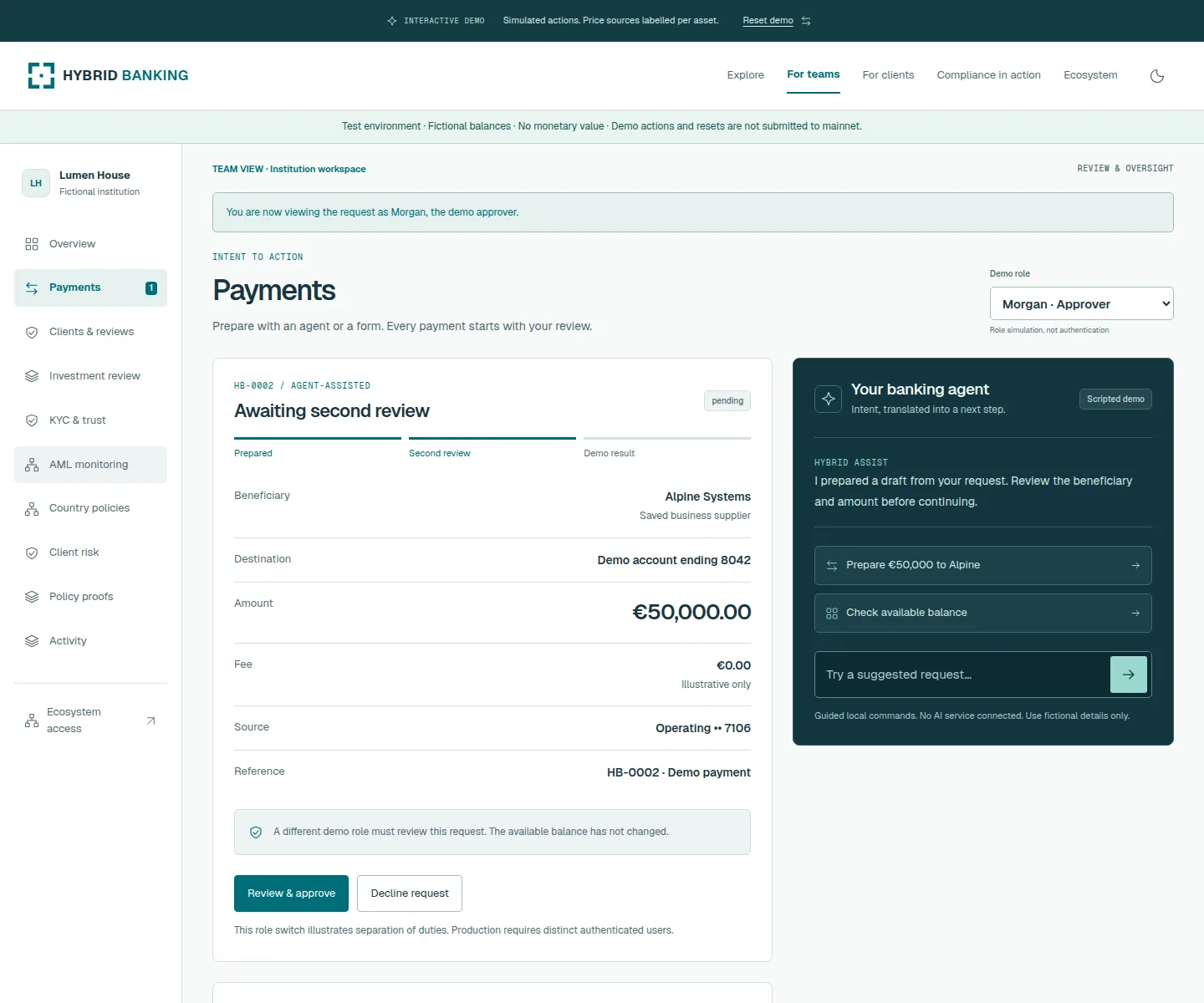Open the Ecosystem top nav item
The image size is (1204, 1003).
pos(1090,75)
